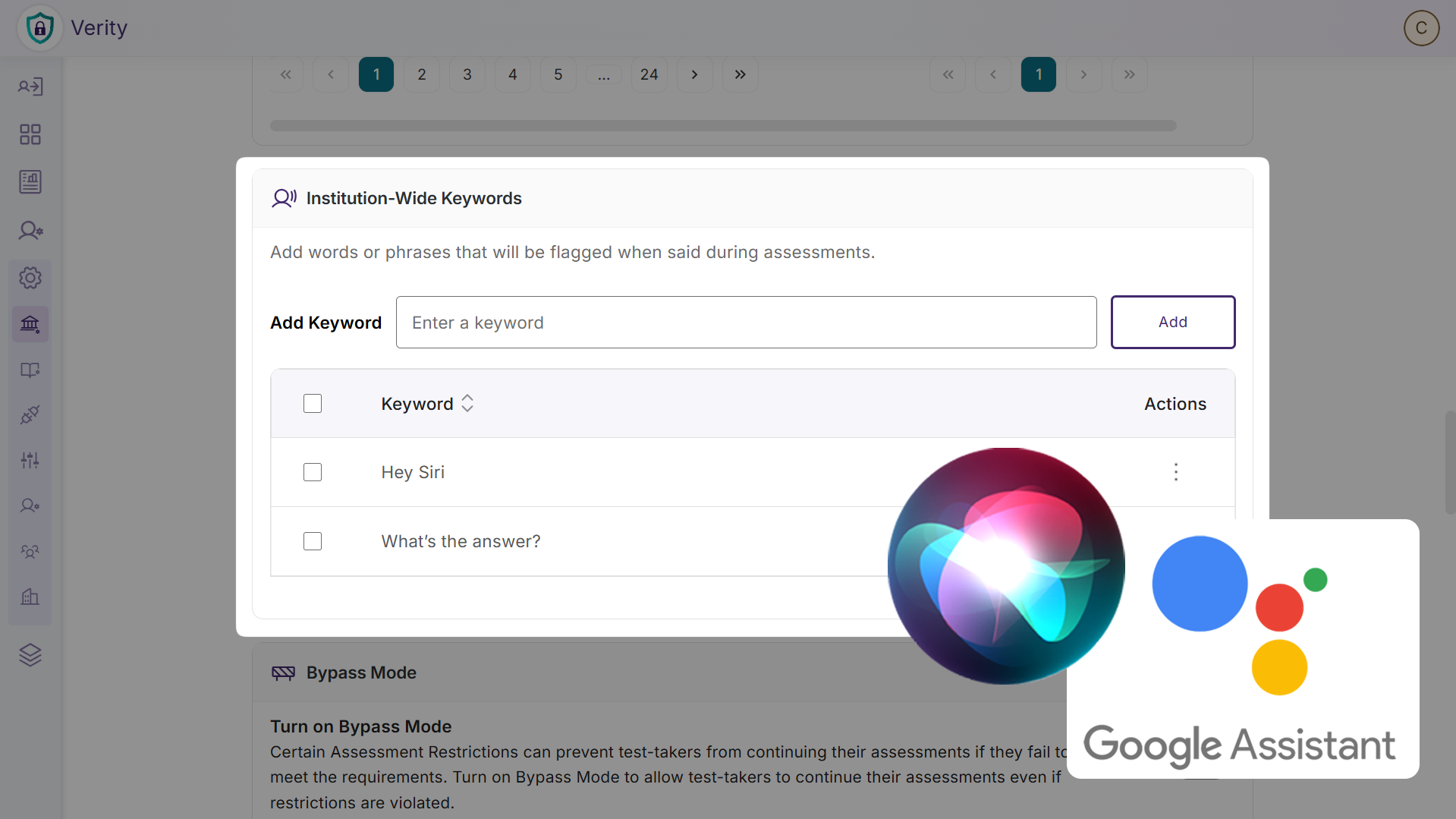Select the institution building icon in sidebar
The image size is (1456, 819).
30,324
